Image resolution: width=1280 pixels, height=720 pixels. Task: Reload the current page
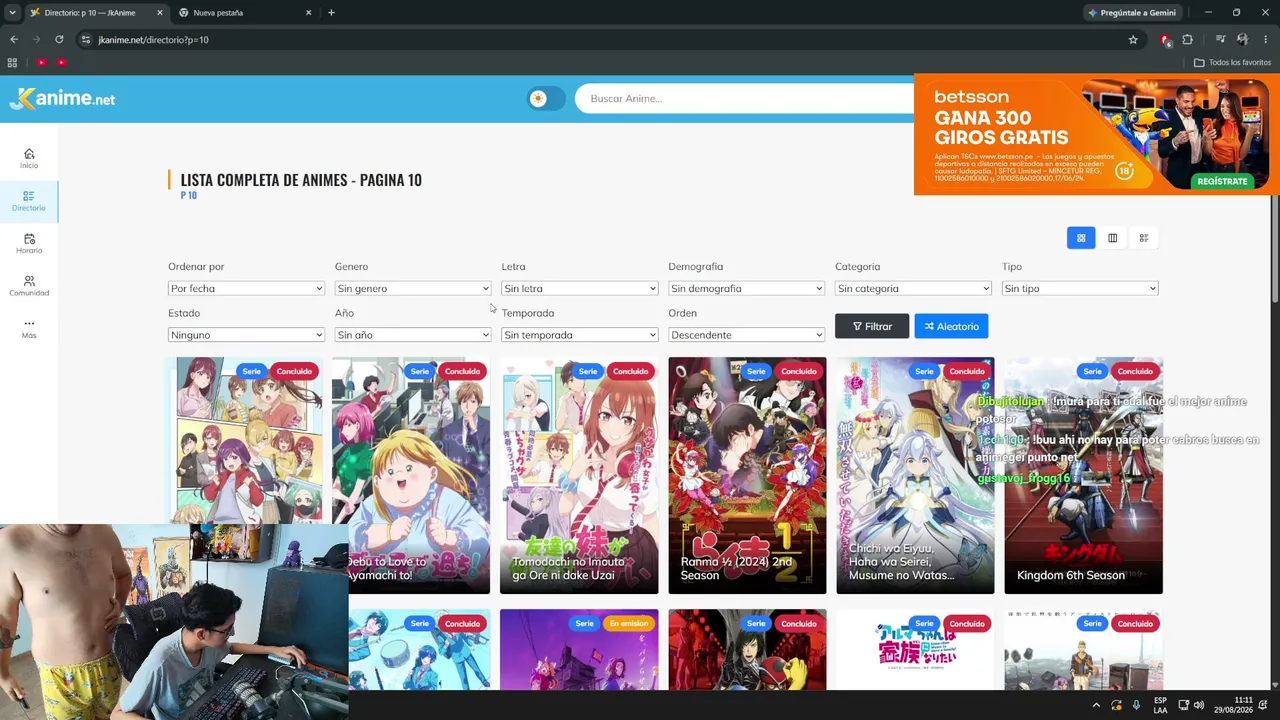59,40
